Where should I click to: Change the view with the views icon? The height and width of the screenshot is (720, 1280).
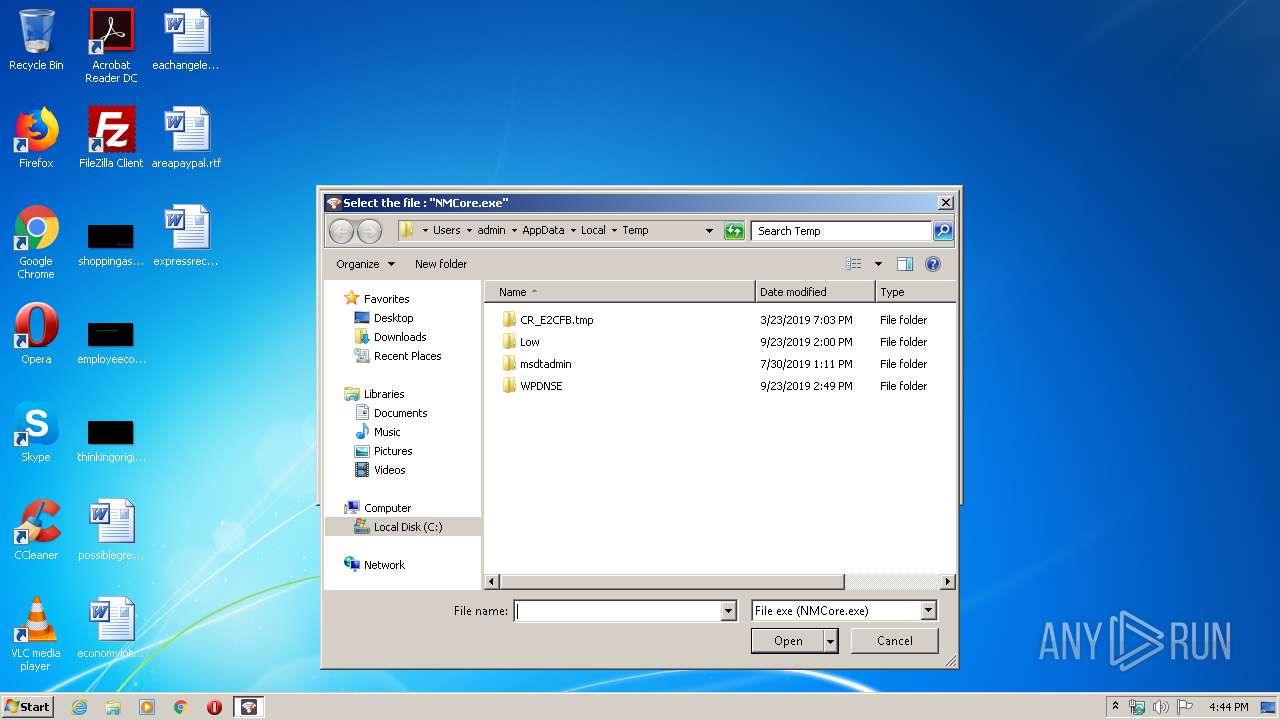tap(853, 264)
